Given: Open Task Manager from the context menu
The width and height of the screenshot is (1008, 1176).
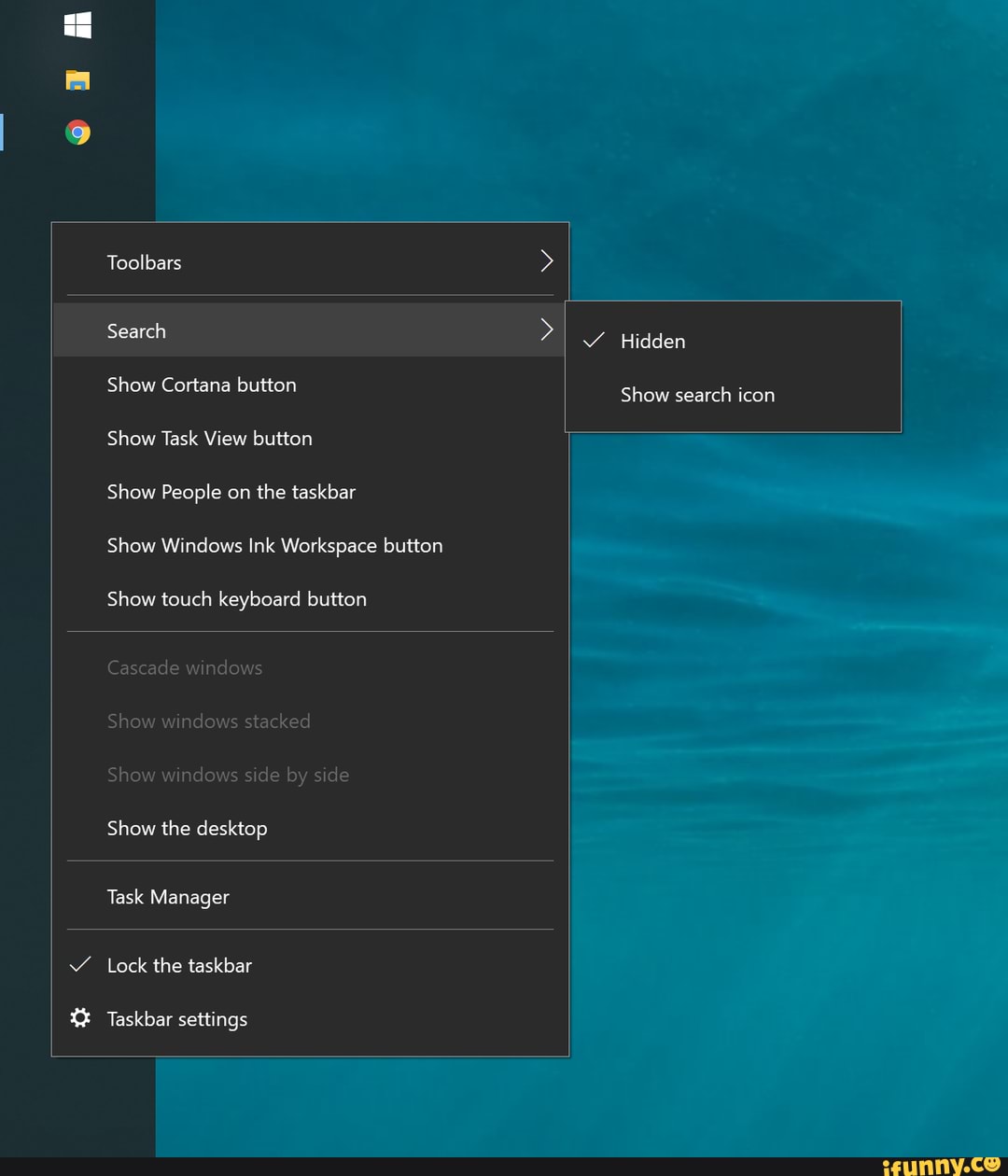Looking at the screenshot, I should [x=168, y=897].
